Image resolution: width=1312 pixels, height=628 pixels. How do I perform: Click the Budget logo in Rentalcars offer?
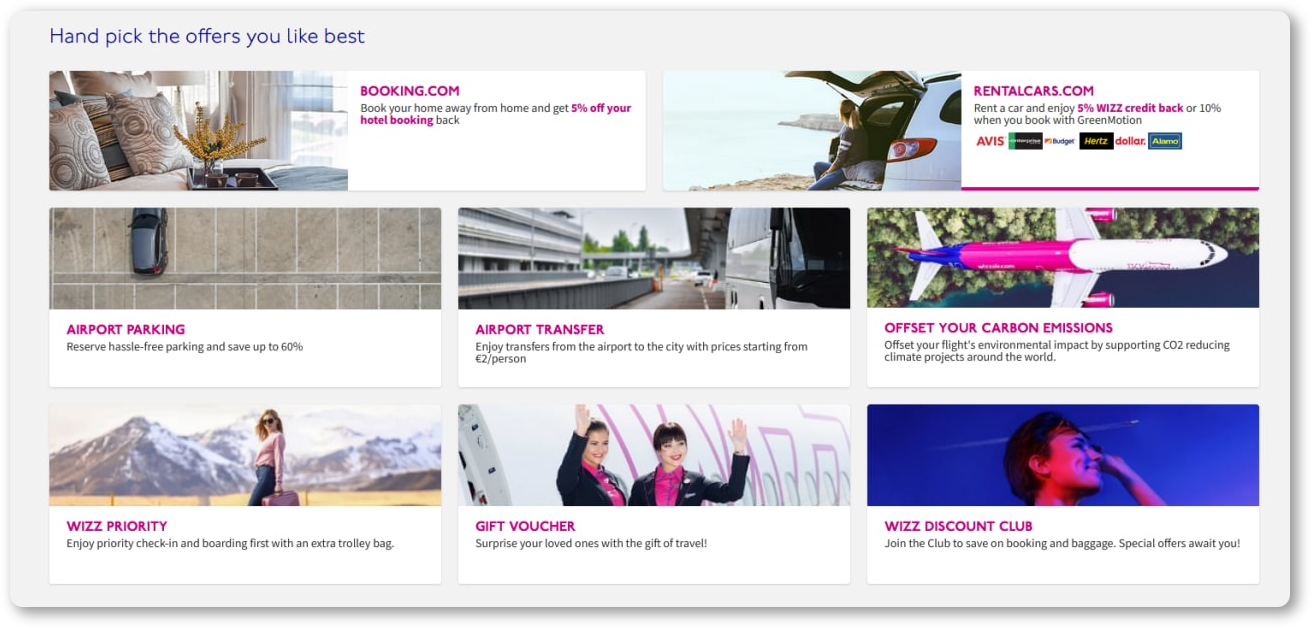(1060, 141)
